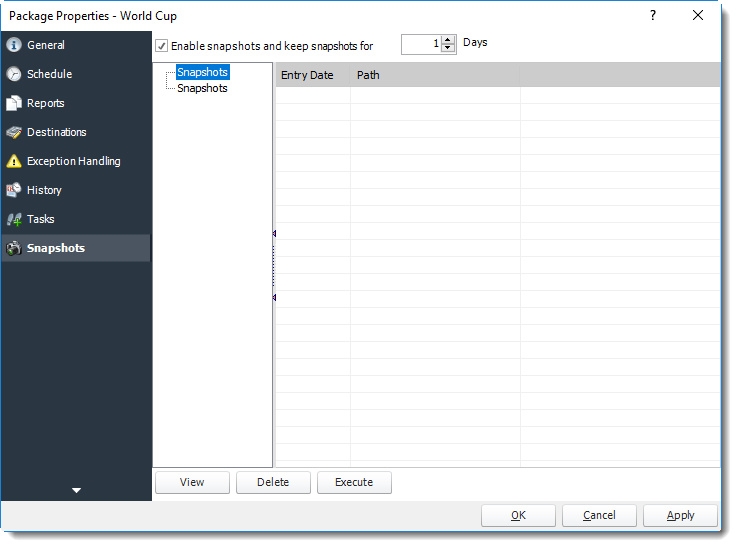Open the General section
This screenshot has height=547, width=737.
click(46, 45)
